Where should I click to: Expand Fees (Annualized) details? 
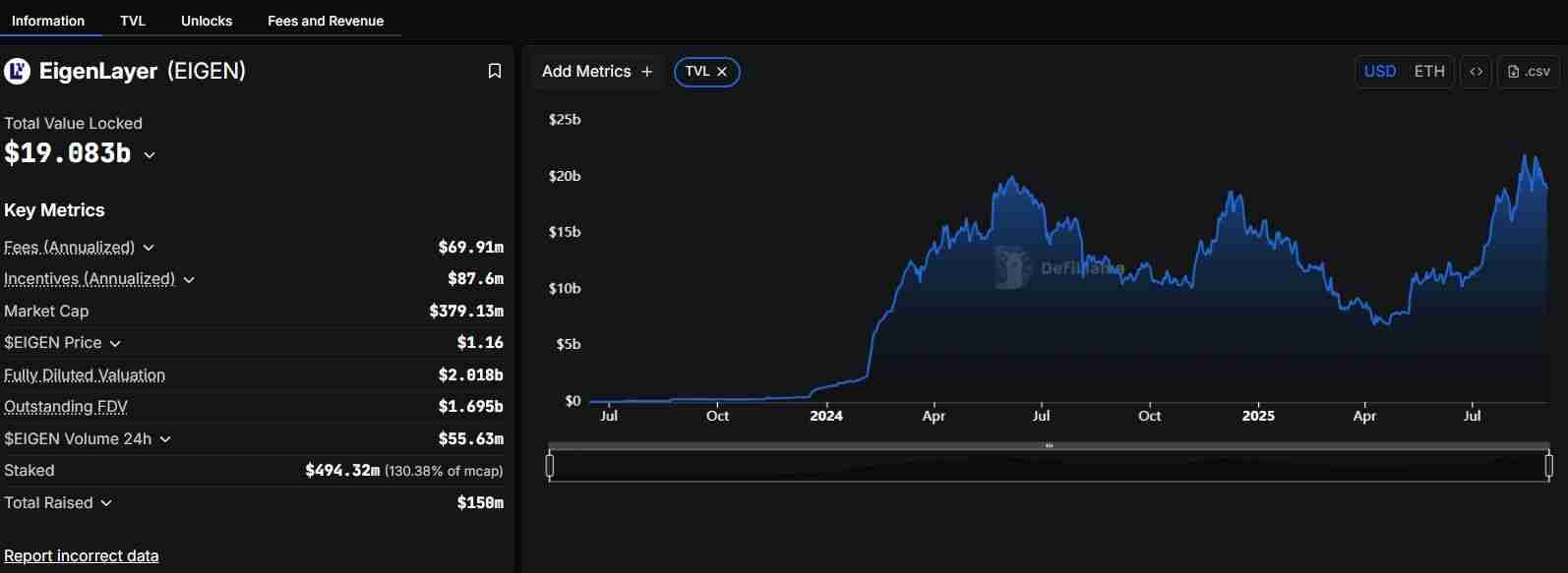click(149, 248)
